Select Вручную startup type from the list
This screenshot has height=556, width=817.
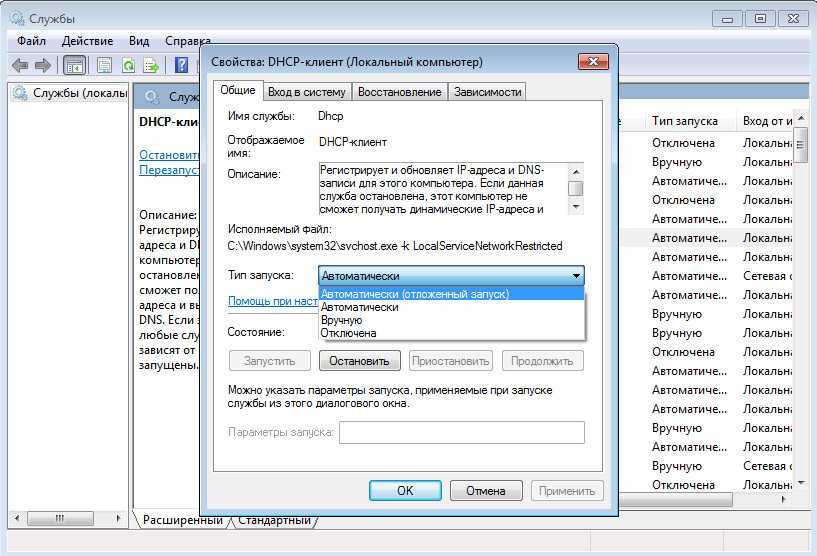(x=342, y=320)
